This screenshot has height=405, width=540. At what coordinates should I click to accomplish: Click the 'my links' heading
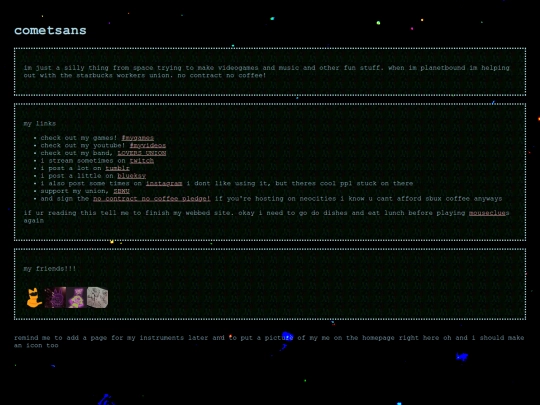(x=40, y=123)
